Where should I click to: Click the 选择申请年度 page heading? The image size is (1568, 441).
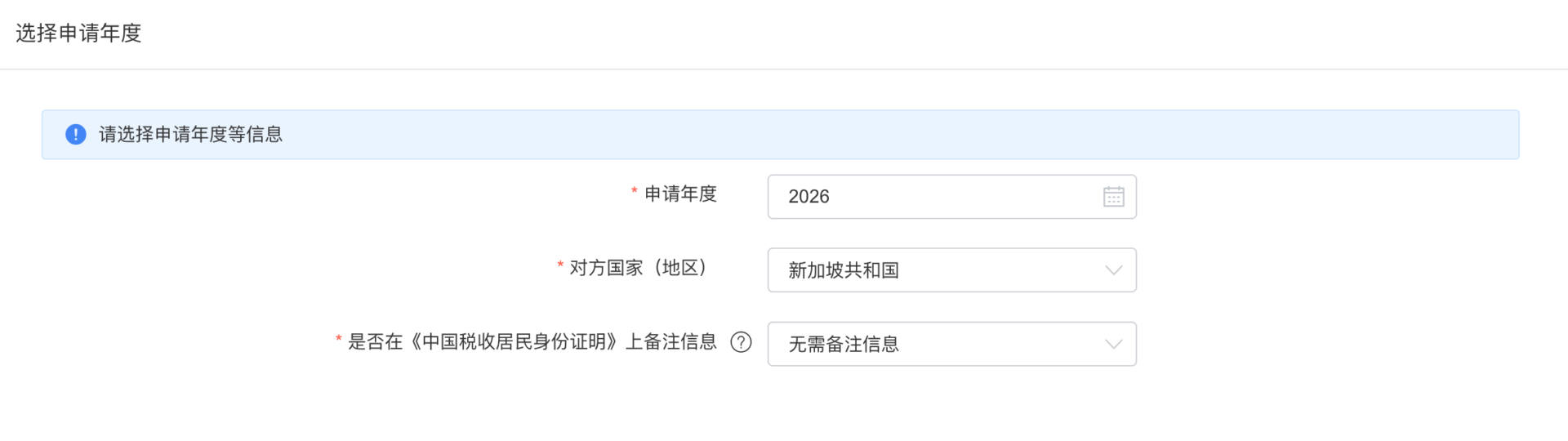[x=78, y=33]
